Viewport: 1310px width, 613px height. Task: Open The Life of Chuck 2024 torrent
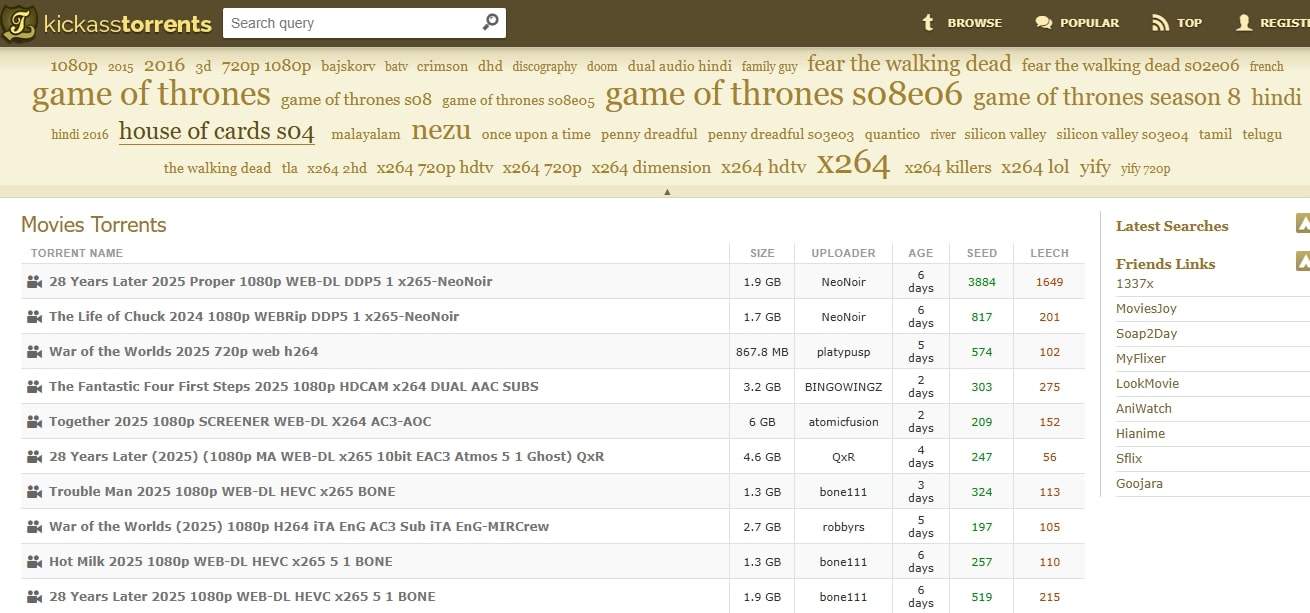[254, 317]
